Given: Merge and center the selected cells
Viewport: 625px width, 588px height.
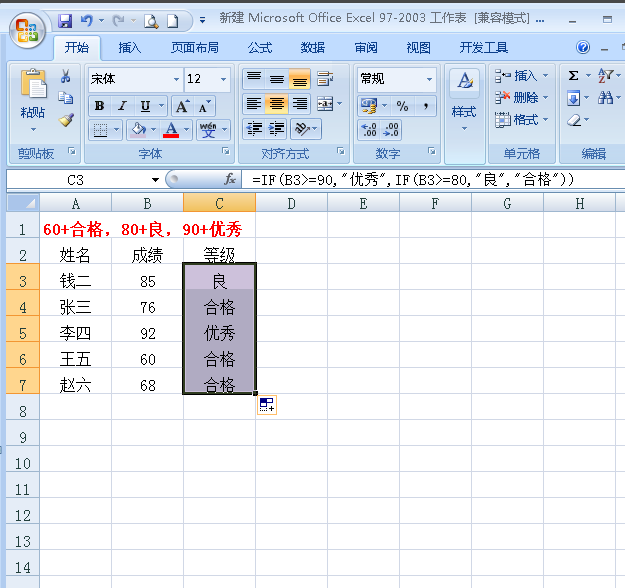Looking at the screenshot, I should [325, 104].
